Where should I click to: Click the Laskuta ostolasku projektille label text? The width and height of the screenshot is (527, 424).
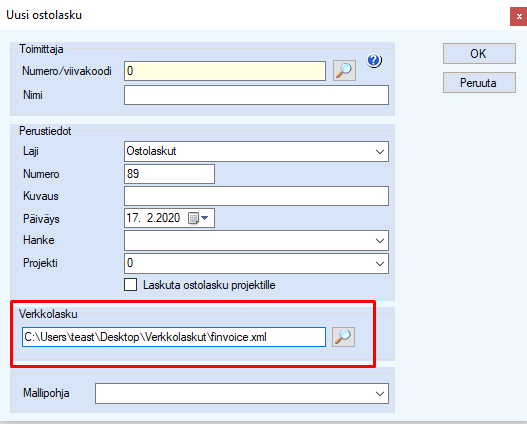pyautogui.click(x=209, y=285)
